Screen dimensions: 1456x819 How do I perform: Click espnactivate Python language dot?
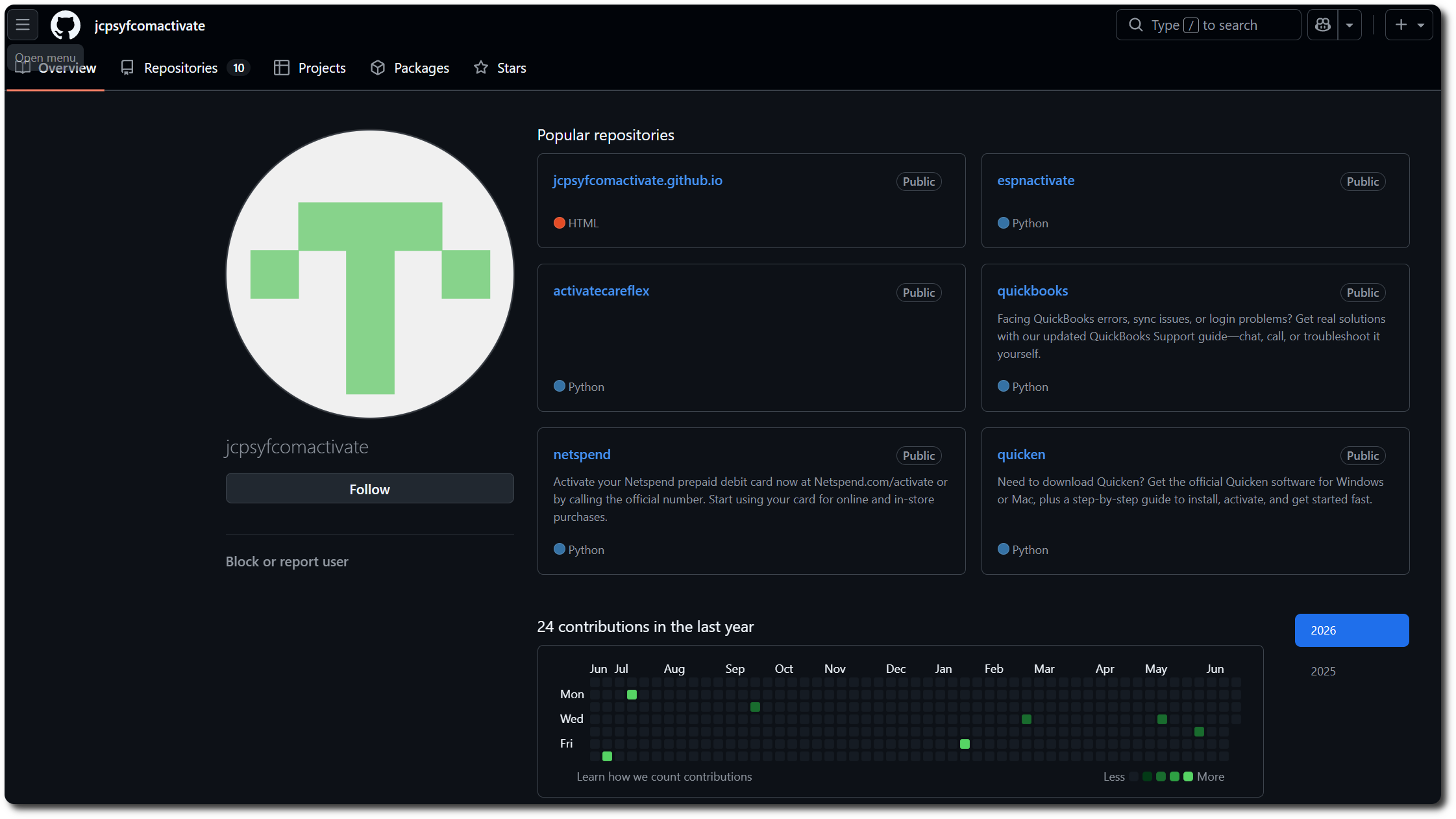[x=1004, y=223]
